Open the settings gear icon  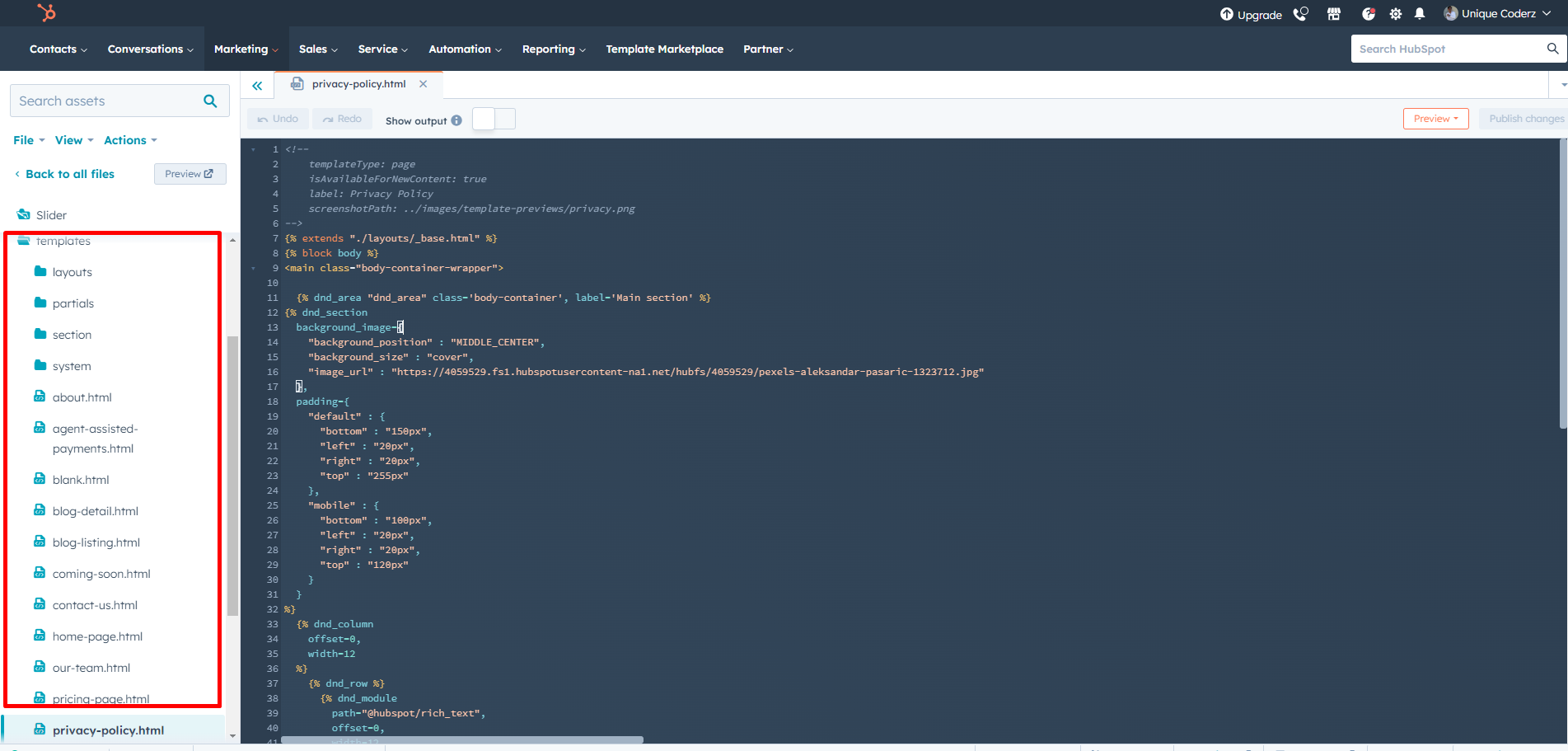[1395, 14]
